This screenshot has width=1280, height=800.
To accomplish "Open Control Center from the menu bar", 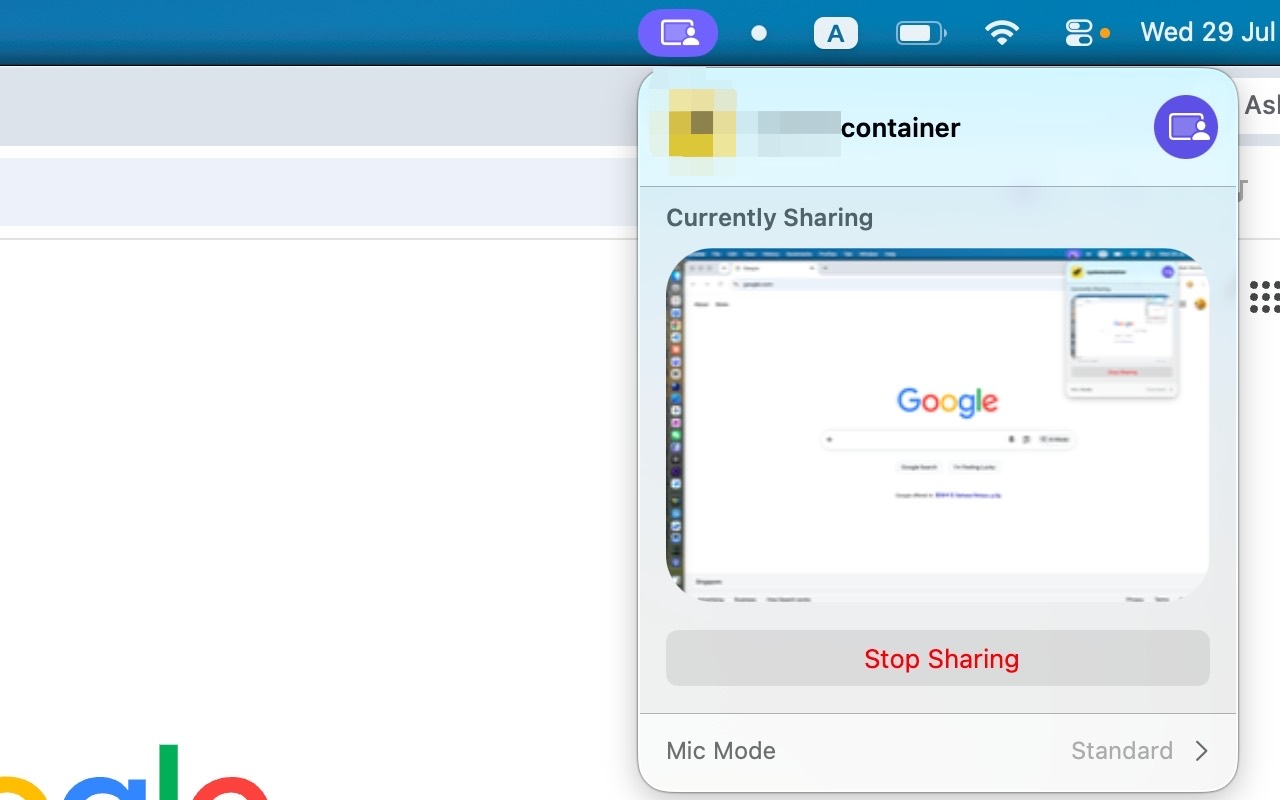I will click(1080, 33).
